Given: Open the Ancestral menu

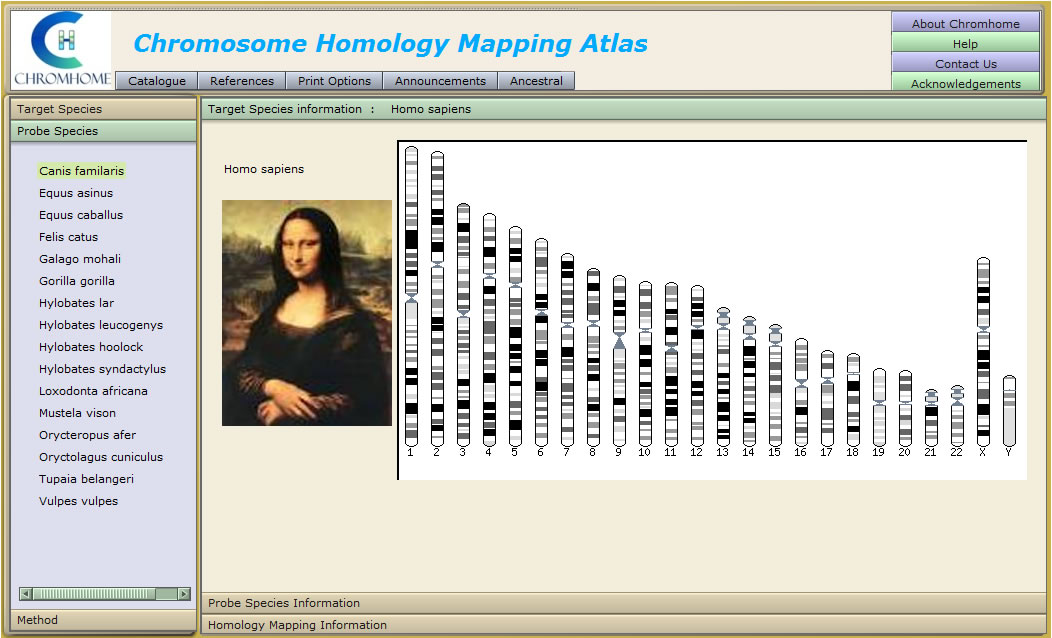Looking at the screenshot, I should pyautogui.click(x=536, y=81).
